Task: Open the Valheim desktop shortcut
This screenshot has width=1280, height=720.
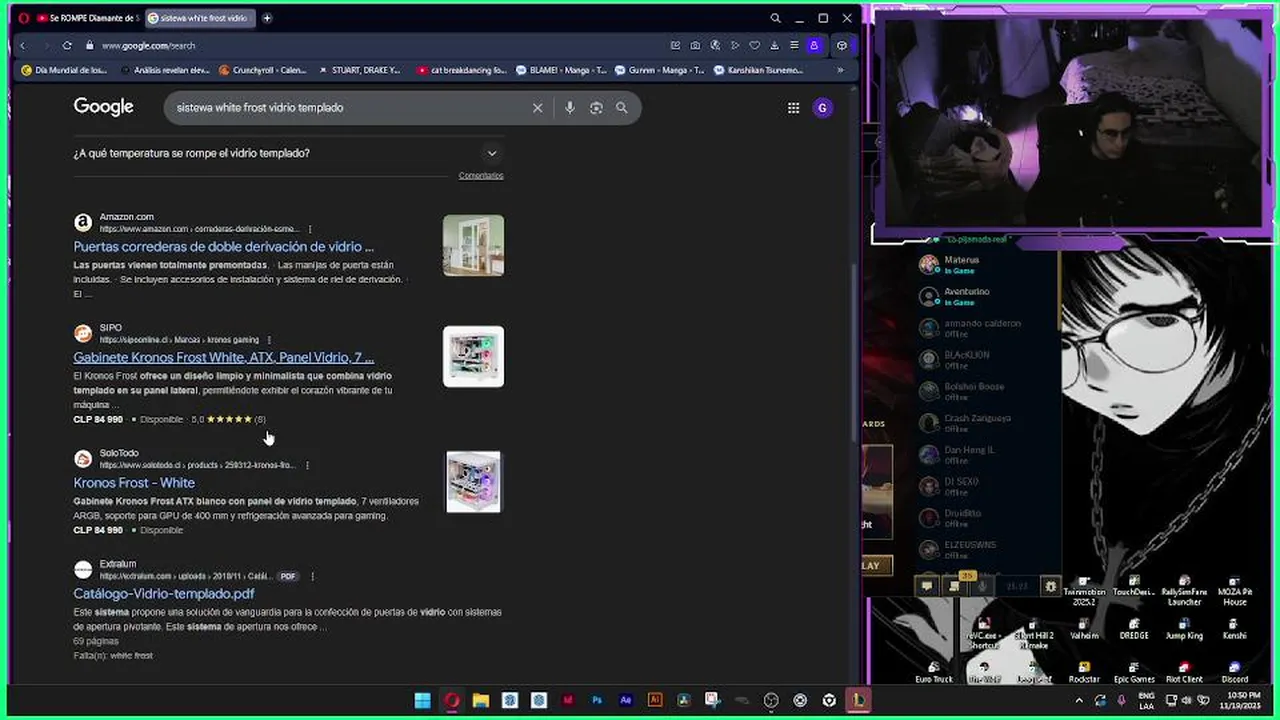Action: (1084, 627)
